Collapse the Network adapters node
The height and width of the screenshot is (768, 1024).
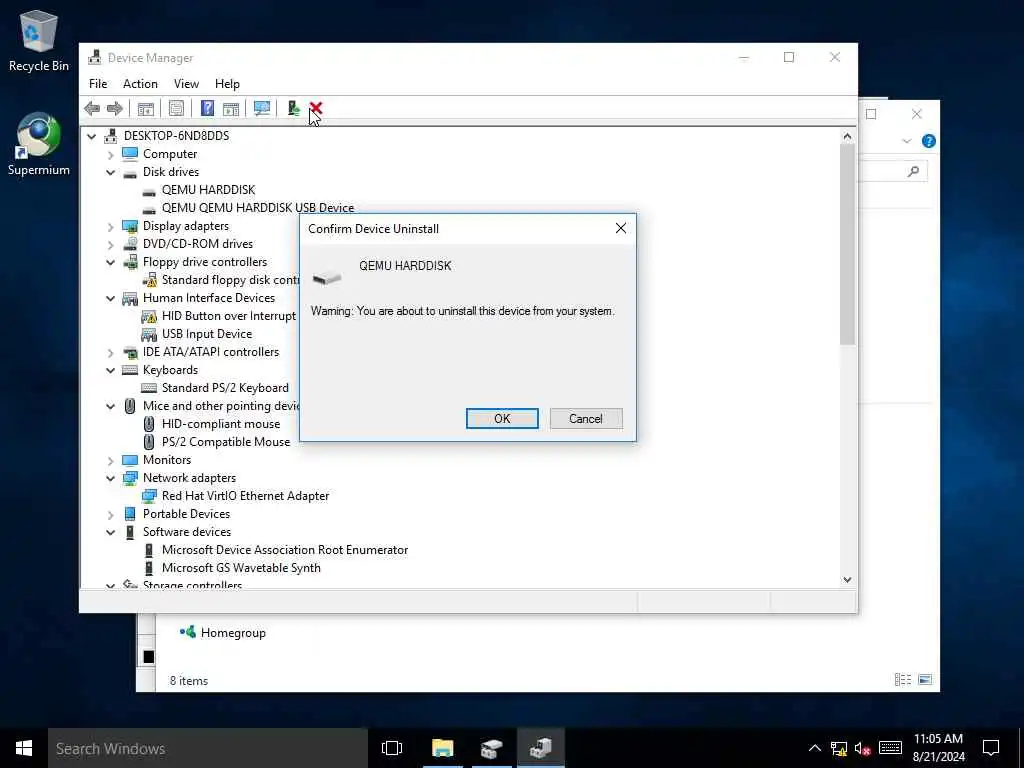pyautogui.click(x=110, y=478)
